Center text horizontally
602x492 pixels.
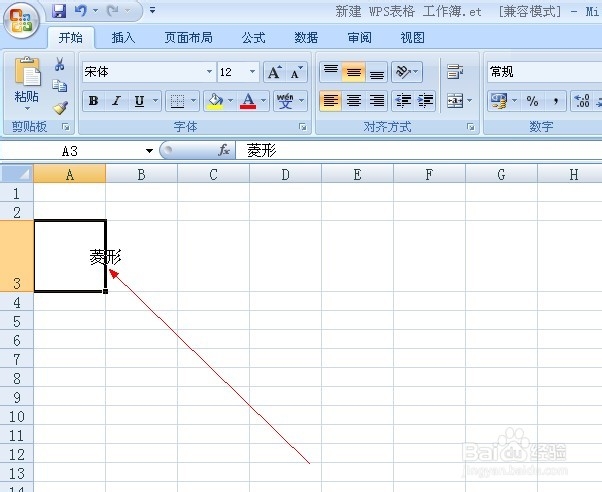tap(354, 101)
